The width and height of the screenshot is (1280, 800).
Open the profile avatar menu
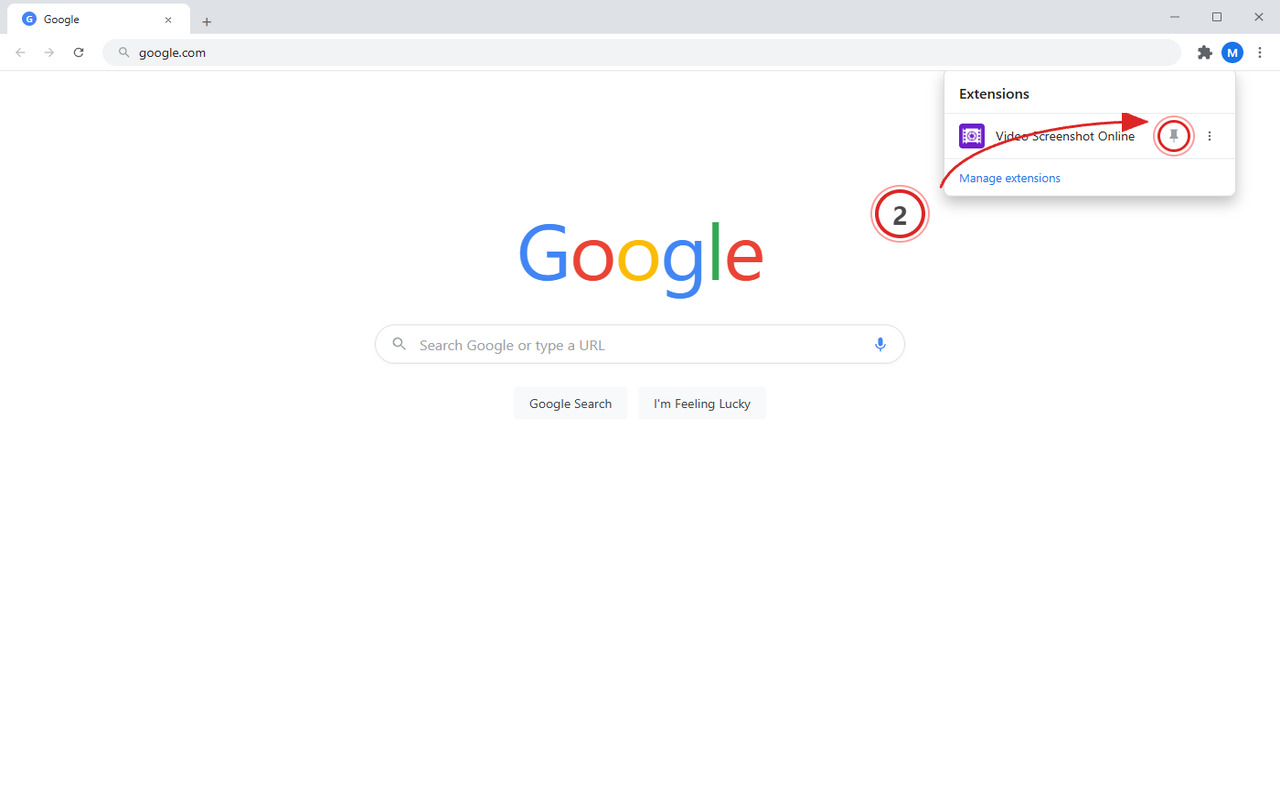[1232, 52]
